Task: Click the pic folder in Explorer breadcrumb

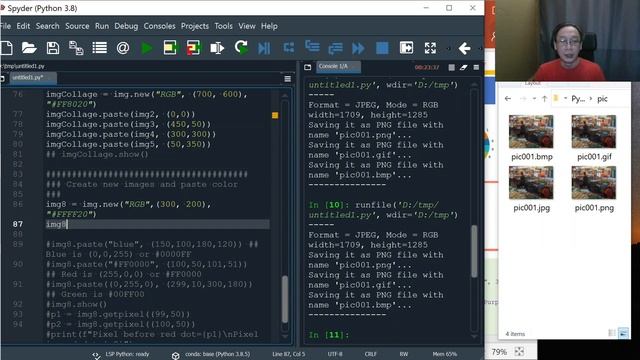Action: pyautogui.click(x=602, y=99)
